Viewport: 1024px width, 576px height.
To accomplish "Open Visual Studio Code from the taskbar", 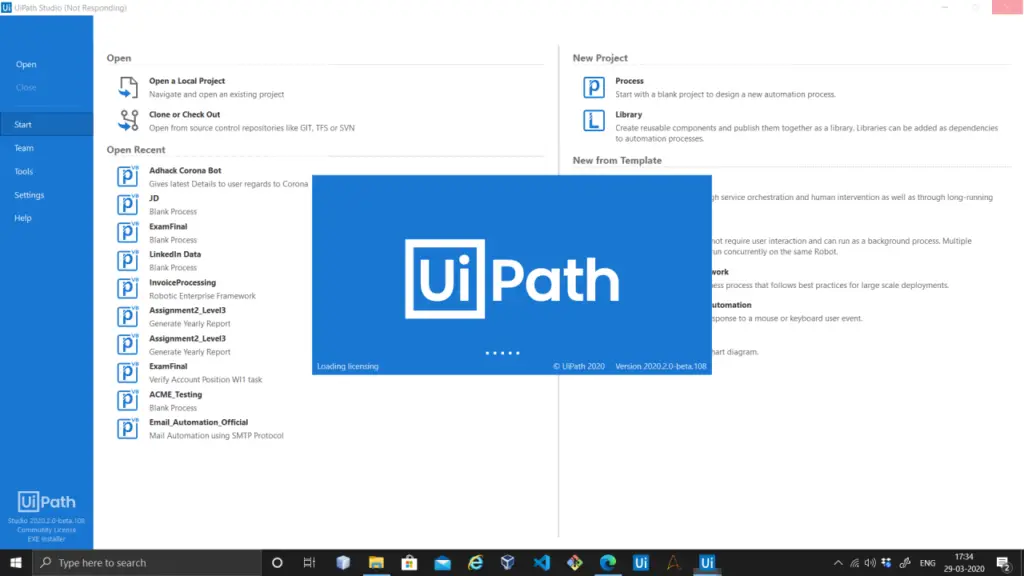I will [x=541, y=562].
